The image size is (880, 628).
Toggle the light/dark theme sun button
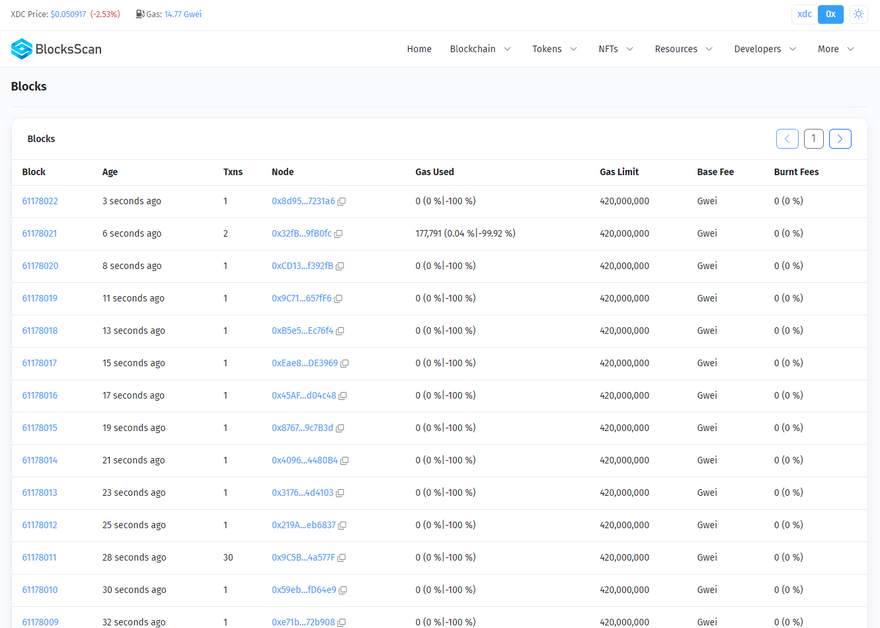tap(858, 14)
